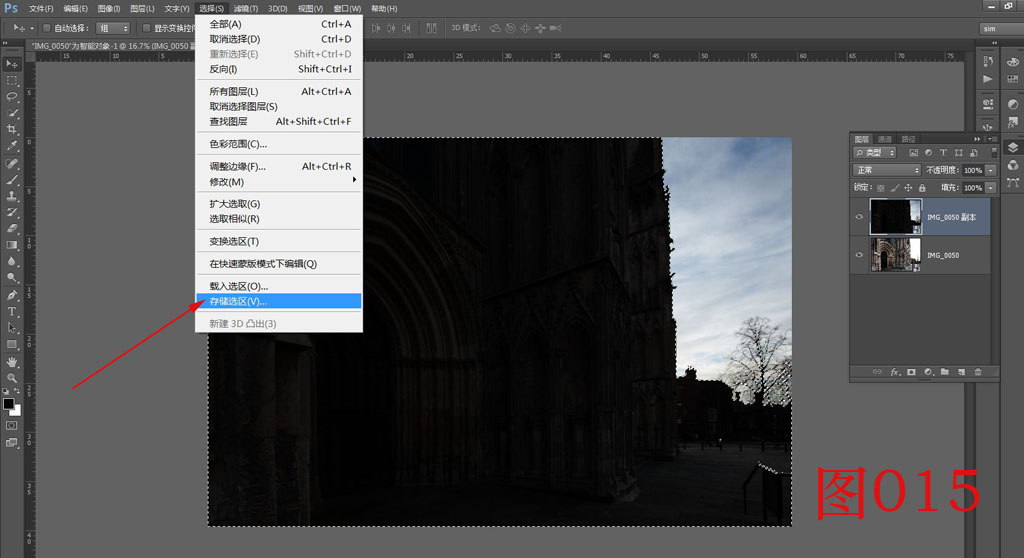Click 存储选区(V)... menu item
Image resolution: width=1024 pixels, height=558 pixels.
pos(280,301)
